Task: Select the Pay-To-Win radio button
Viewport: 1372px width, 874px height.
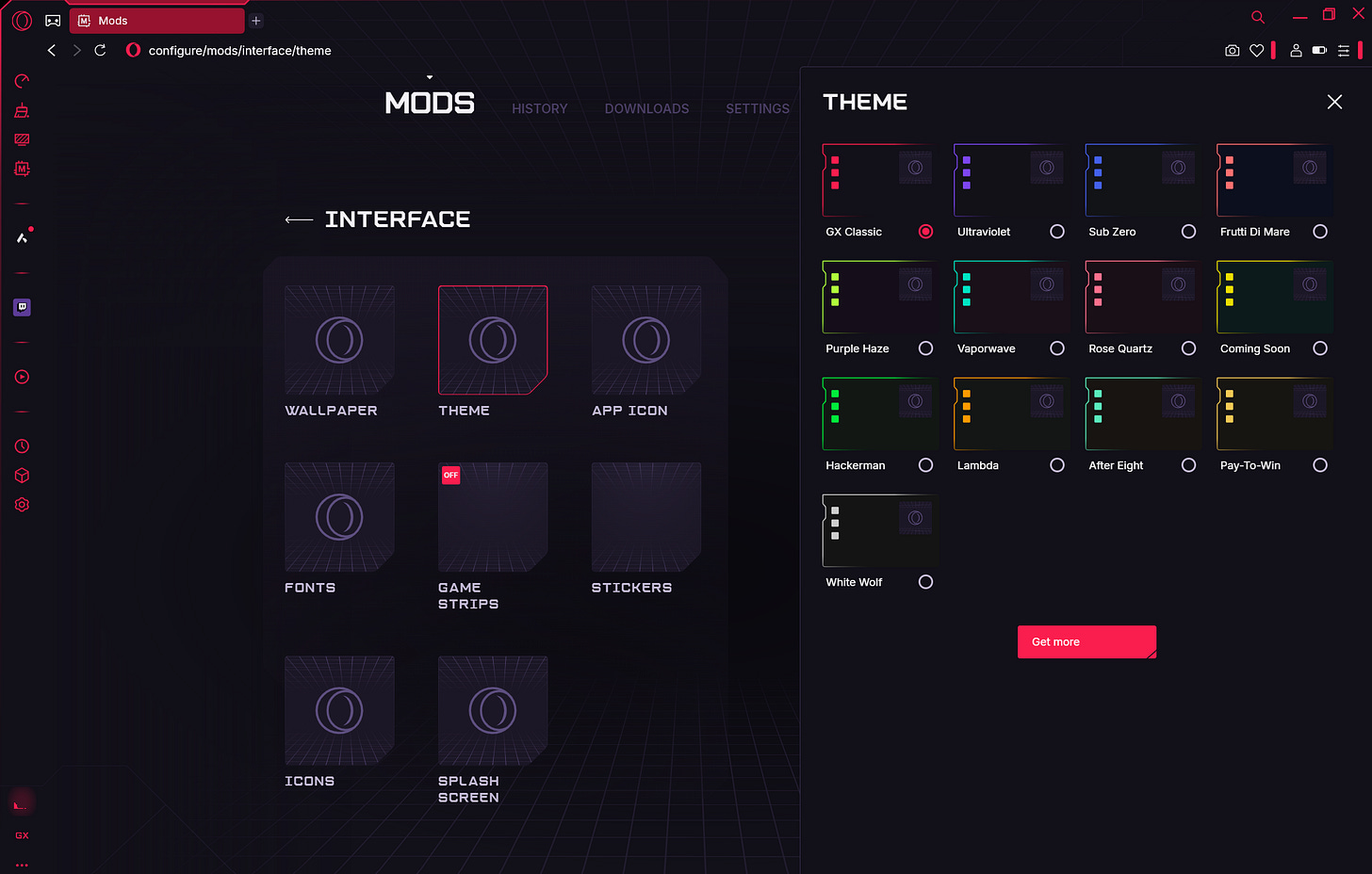Action: (1320, 465)
